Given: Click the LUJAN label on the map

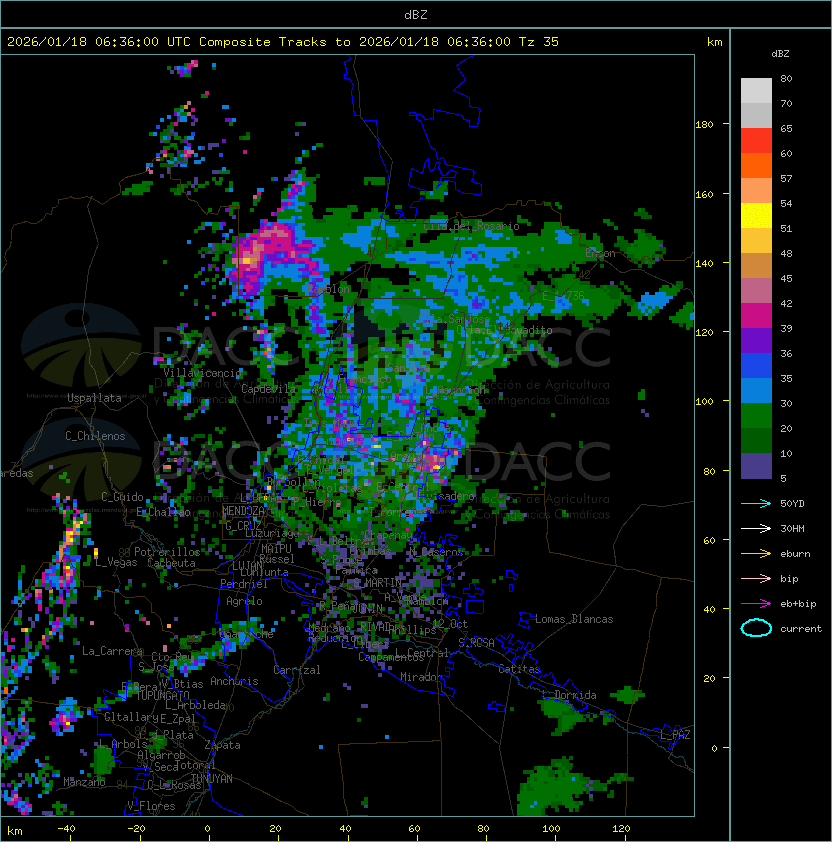Looking at the screenshot, I should pyautogui.click(x=247, y=566).
